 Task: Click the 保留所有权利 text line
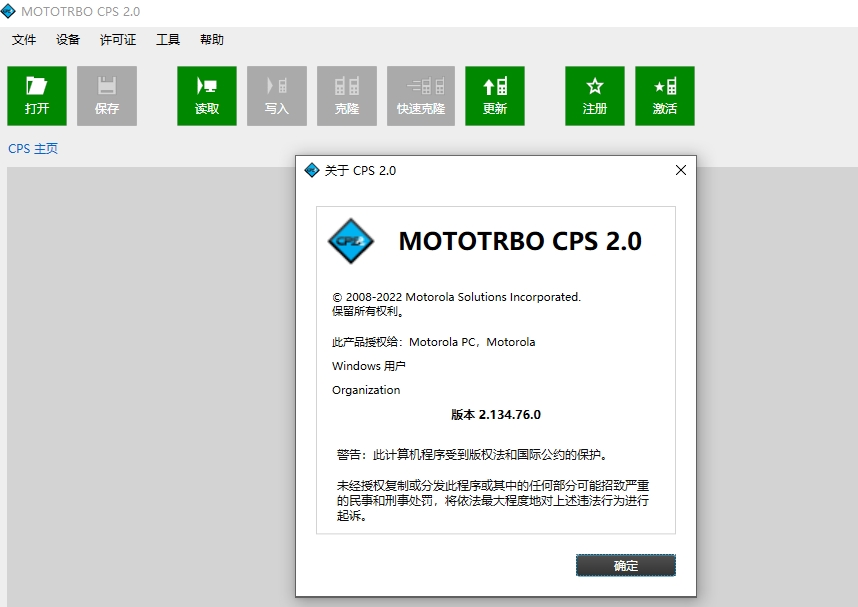click(368, 311)
